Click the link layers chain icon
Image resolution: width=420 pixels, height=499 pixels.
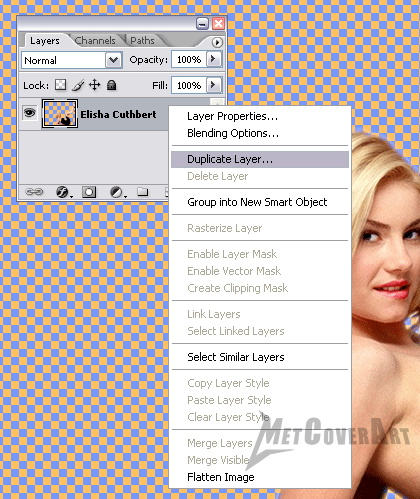pyautogui.click(x=34, y=192)
